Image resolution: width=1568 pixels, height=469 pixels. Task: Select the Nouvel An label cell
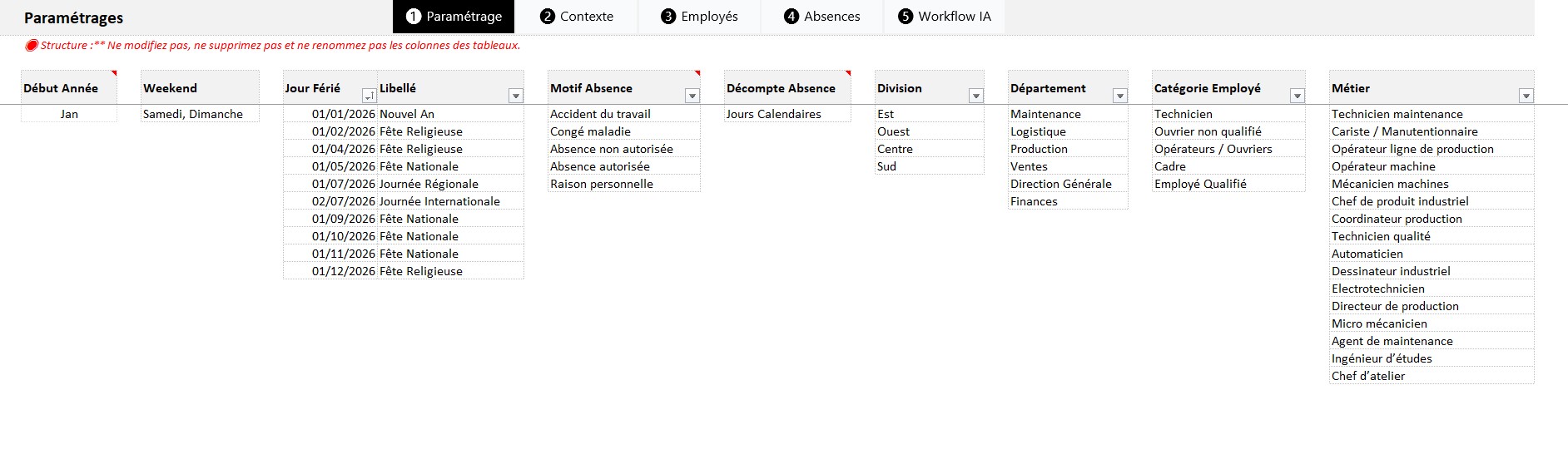point(450,114)
